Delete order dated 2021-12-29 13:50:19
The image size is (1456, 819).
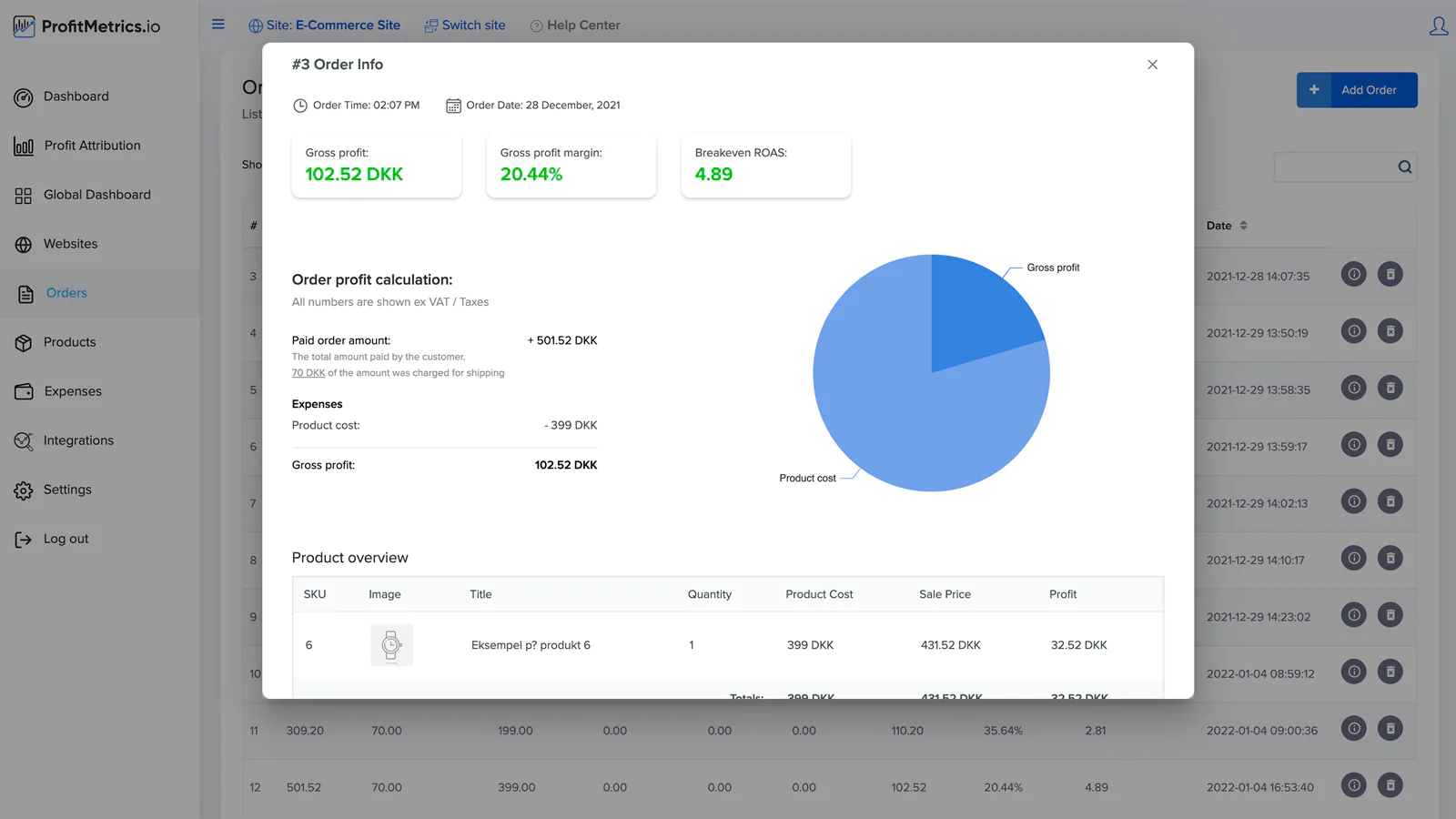[1390, 331]
